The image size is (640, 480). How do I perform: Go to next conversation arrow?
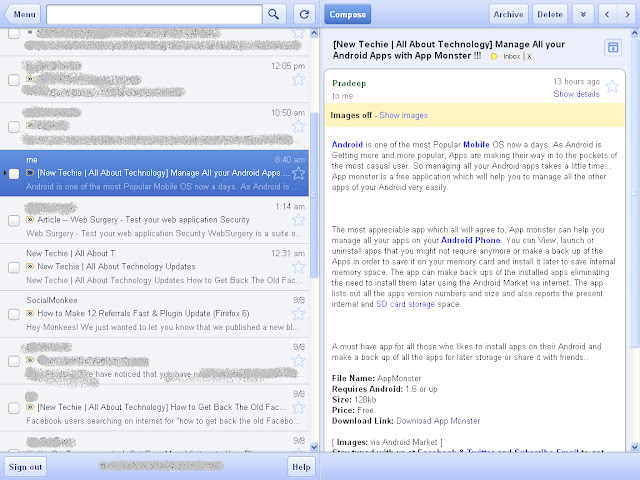(627, 15)
